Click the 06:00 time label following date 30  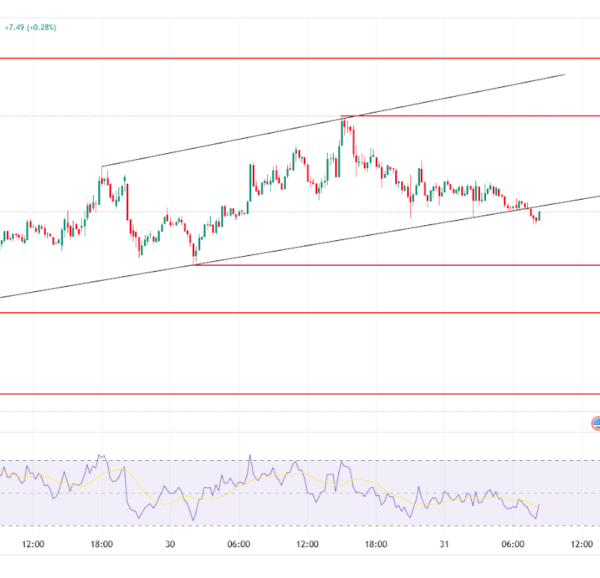click(x=239, y=544)
